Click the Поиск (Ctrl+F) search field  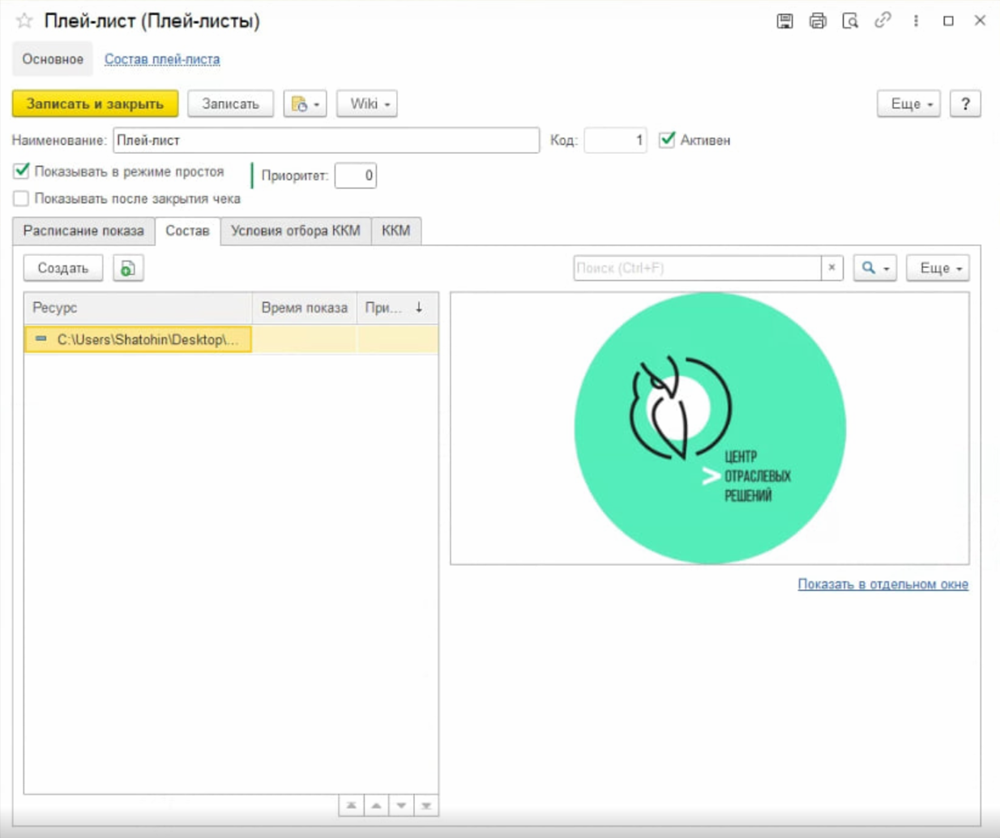(697, 268)
